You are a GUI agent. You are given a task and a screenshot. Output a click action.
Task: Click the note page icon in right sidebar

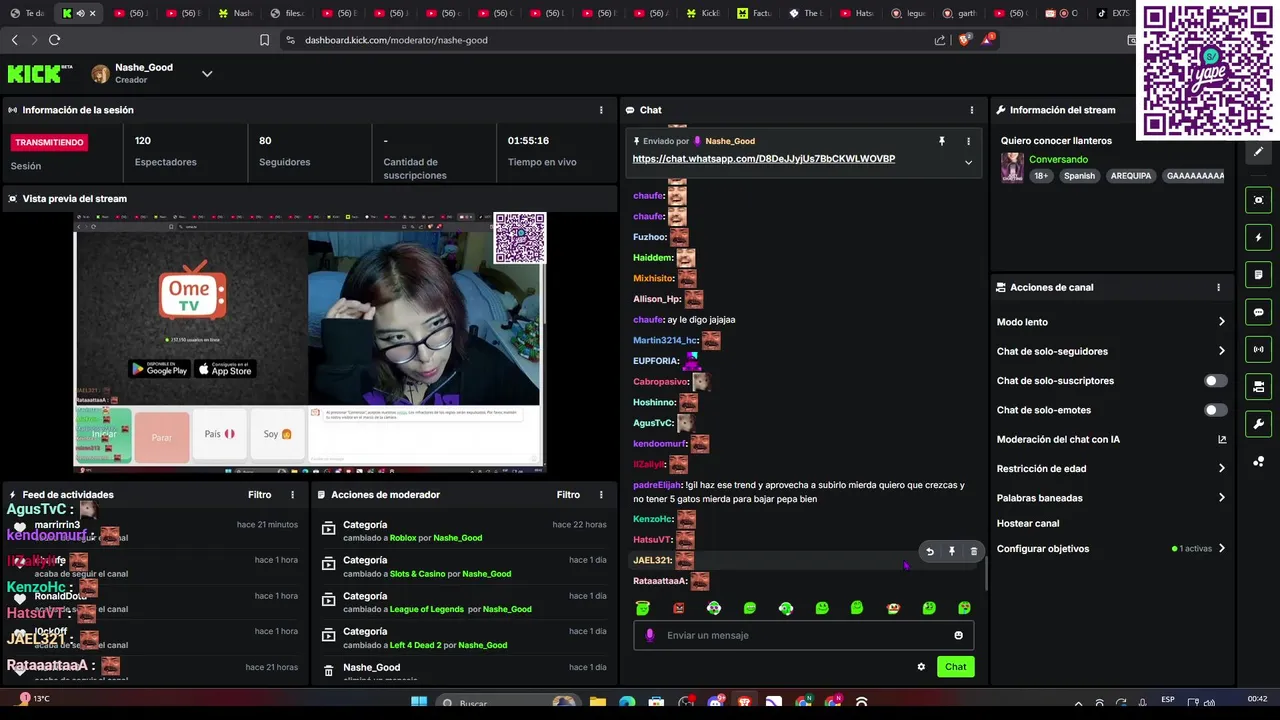[x=1258, y=275]
